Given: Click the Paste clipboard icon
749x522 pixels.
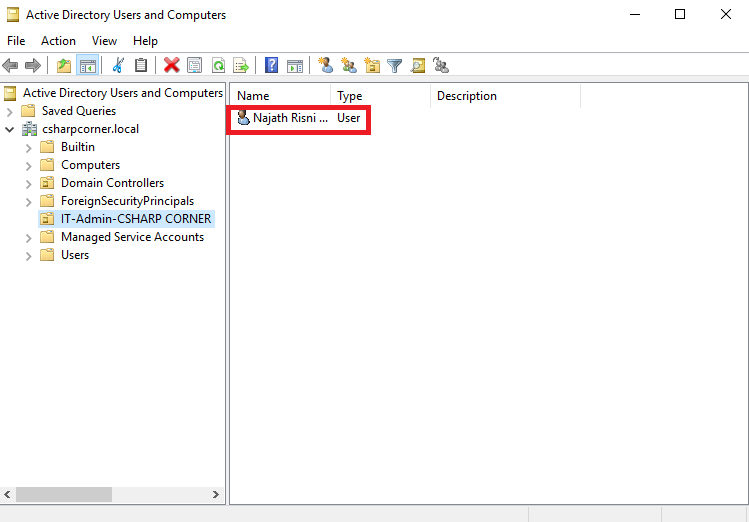Looking at the screenshot, I should (x=141, y=65).
